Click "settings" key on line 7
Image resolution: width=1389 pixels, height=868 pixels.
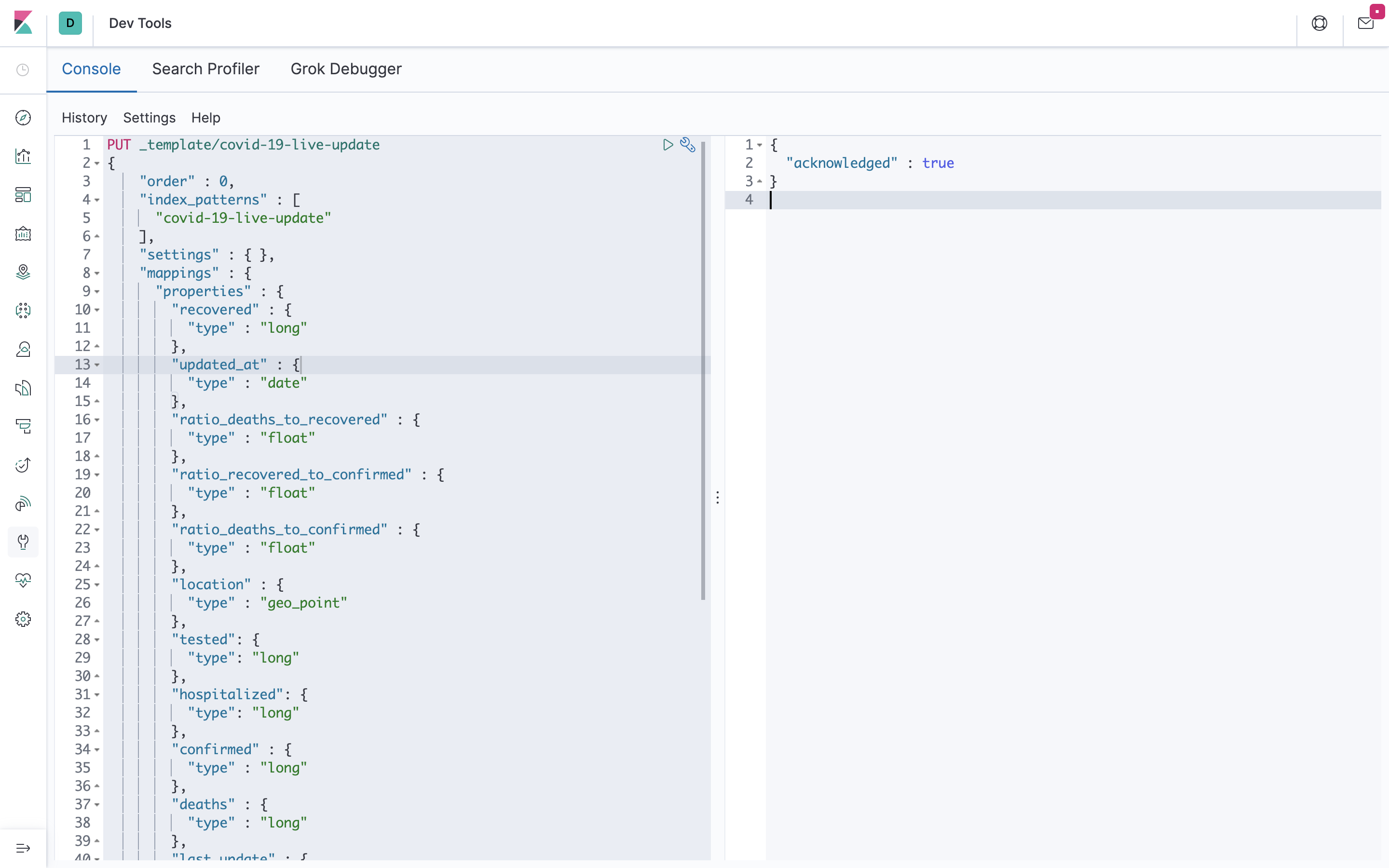179,255
